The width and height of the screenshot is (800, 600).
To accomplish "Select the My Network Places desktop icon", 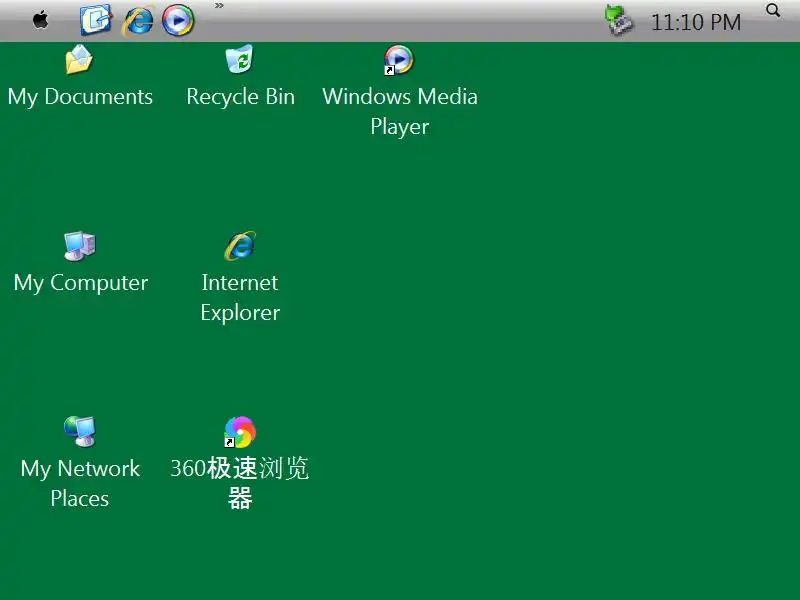I will click(80, 432).
